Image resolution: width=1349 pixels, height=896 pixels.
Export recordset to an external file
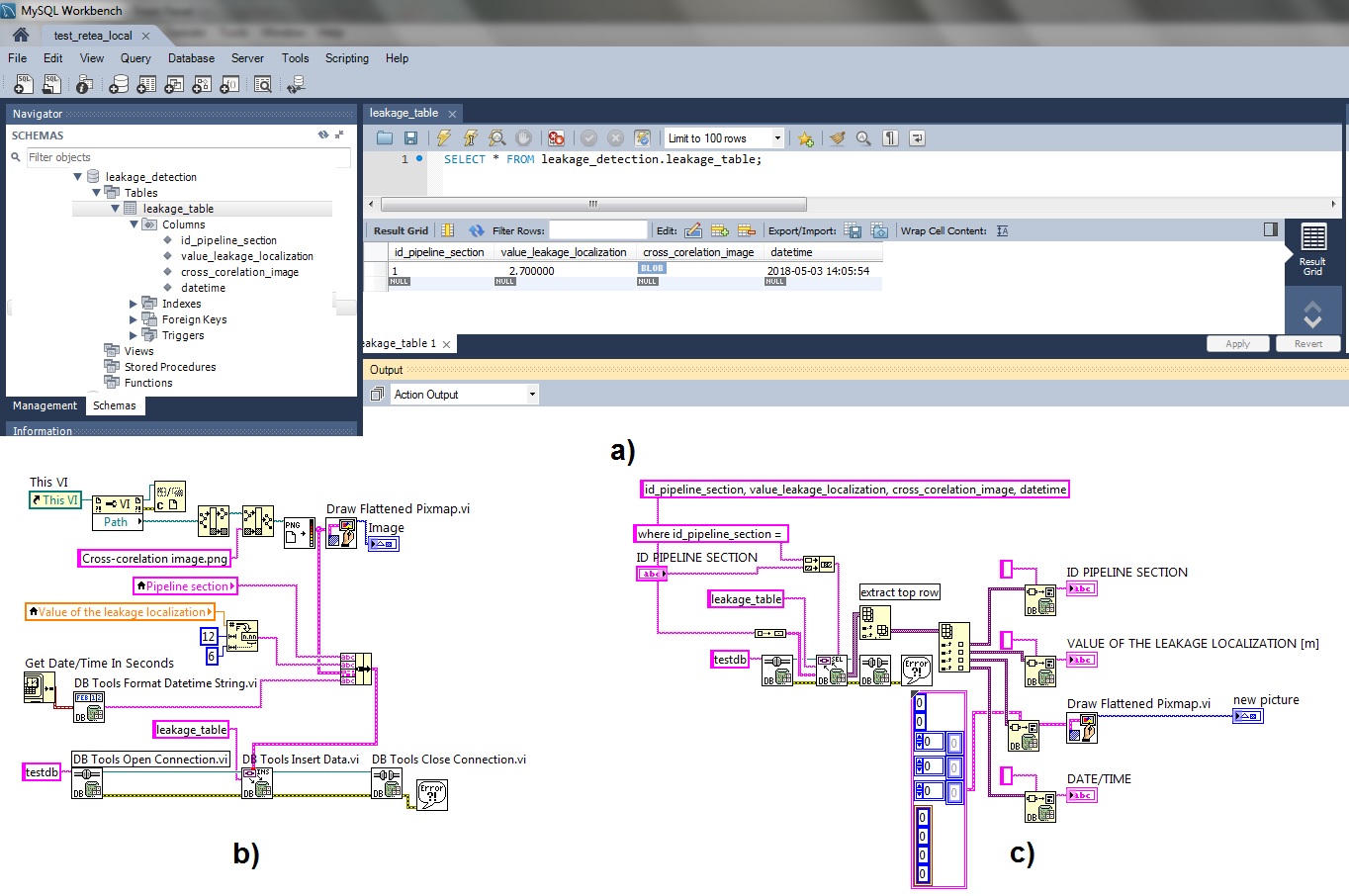tap(853, 230)
